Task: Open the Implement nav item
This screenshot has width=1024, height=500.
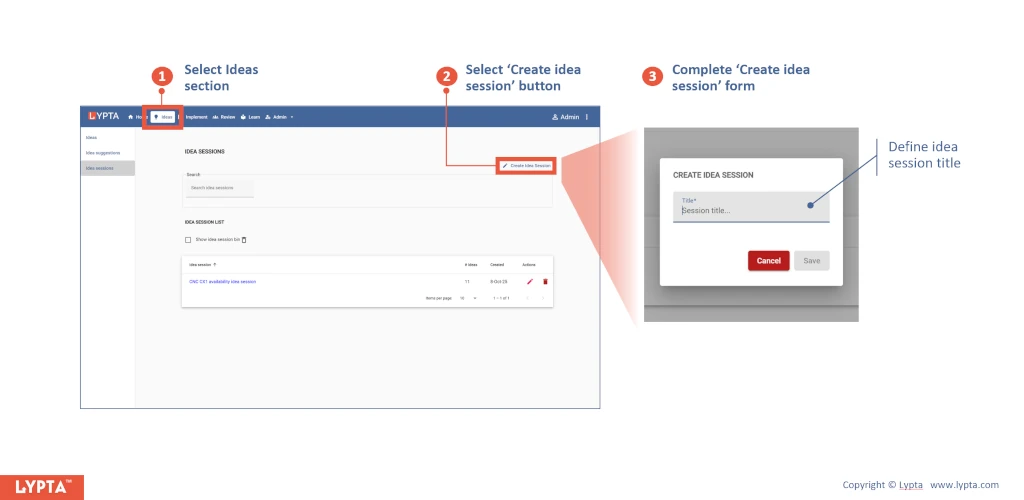Action: pyautogui.click(x=196, y=117)
